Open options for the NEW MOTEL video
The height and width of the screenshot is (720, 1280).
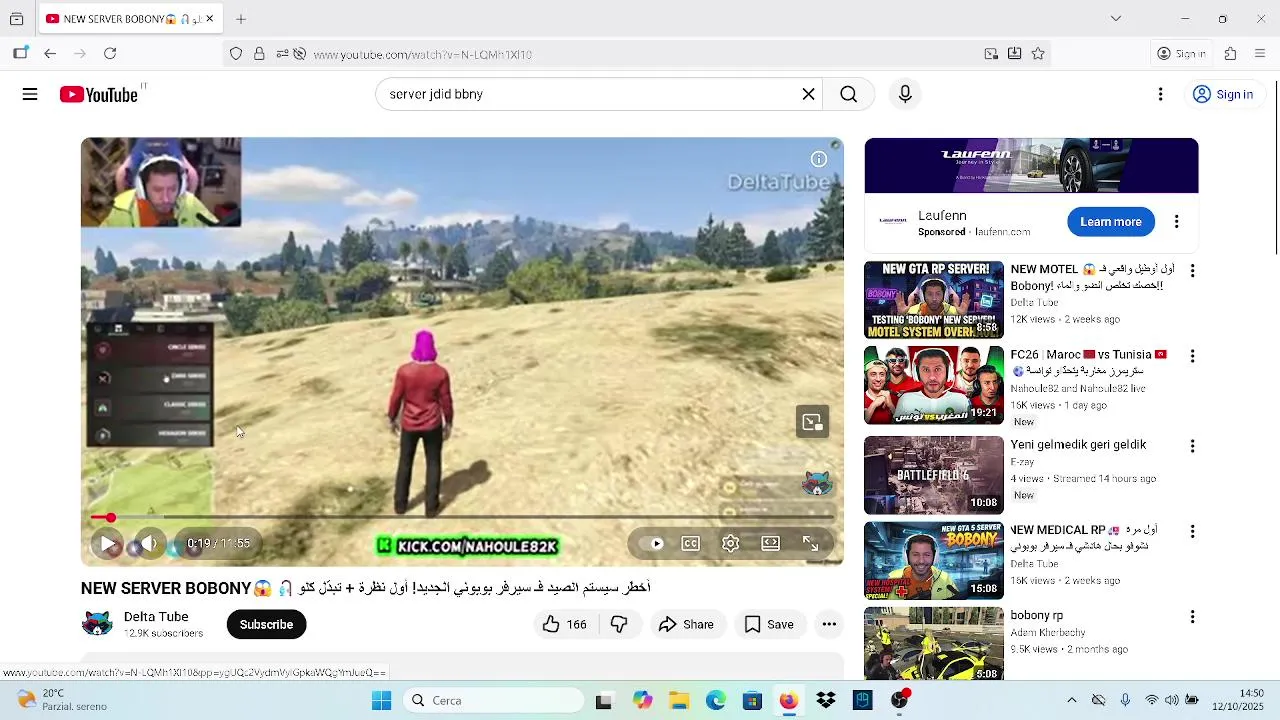[x=1192, y=271]
